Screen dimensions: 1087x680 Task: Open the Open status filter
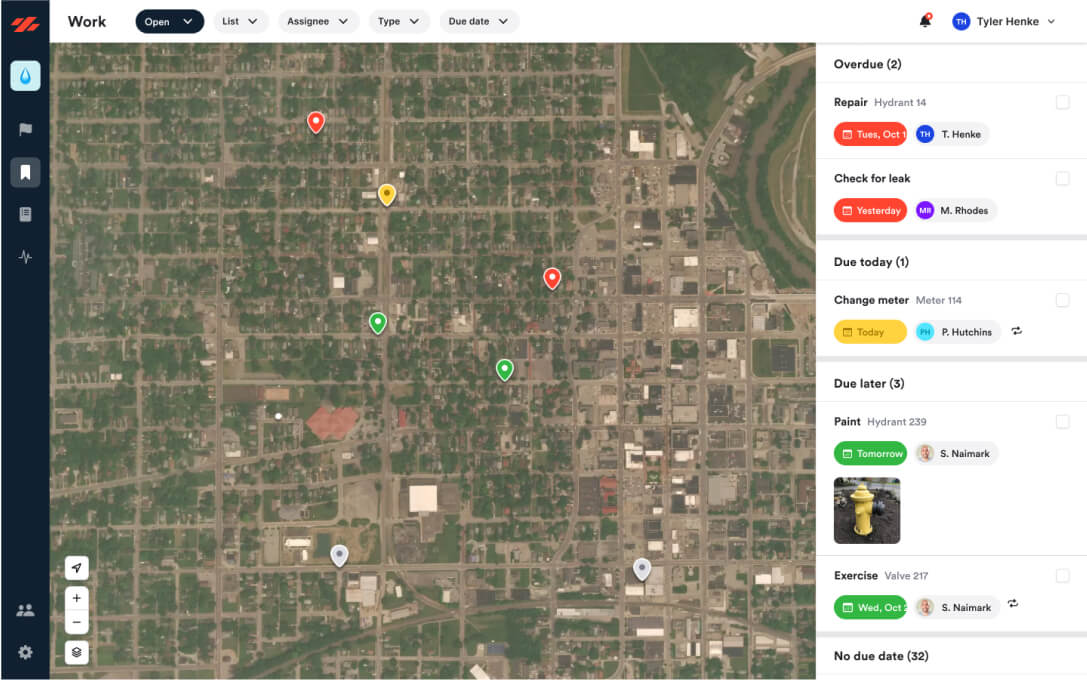(169, 20)
